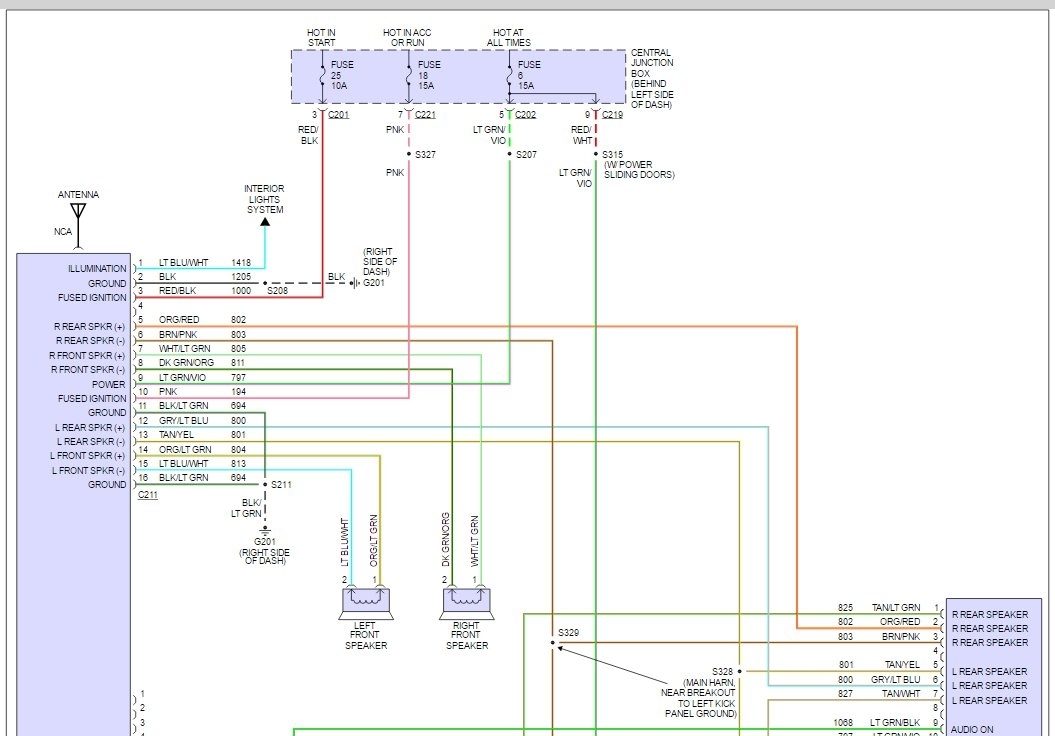Click the G201 ground symbol below S211

265,532
